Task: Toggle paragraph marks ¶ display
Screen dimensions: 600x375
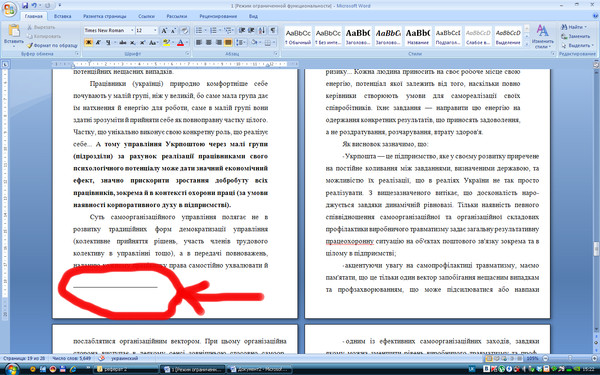Action: tap(272, 31)
